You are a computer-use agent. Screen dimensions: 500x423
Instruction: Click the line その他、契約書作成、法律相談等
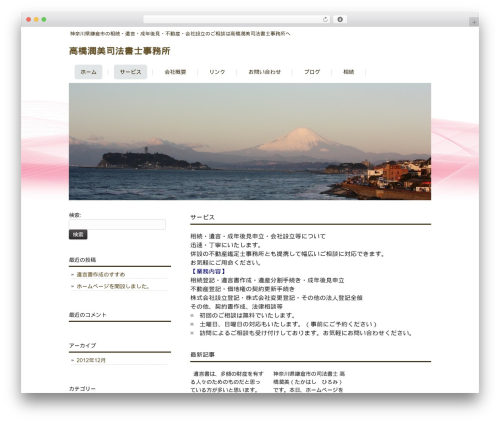coord(236,306)
